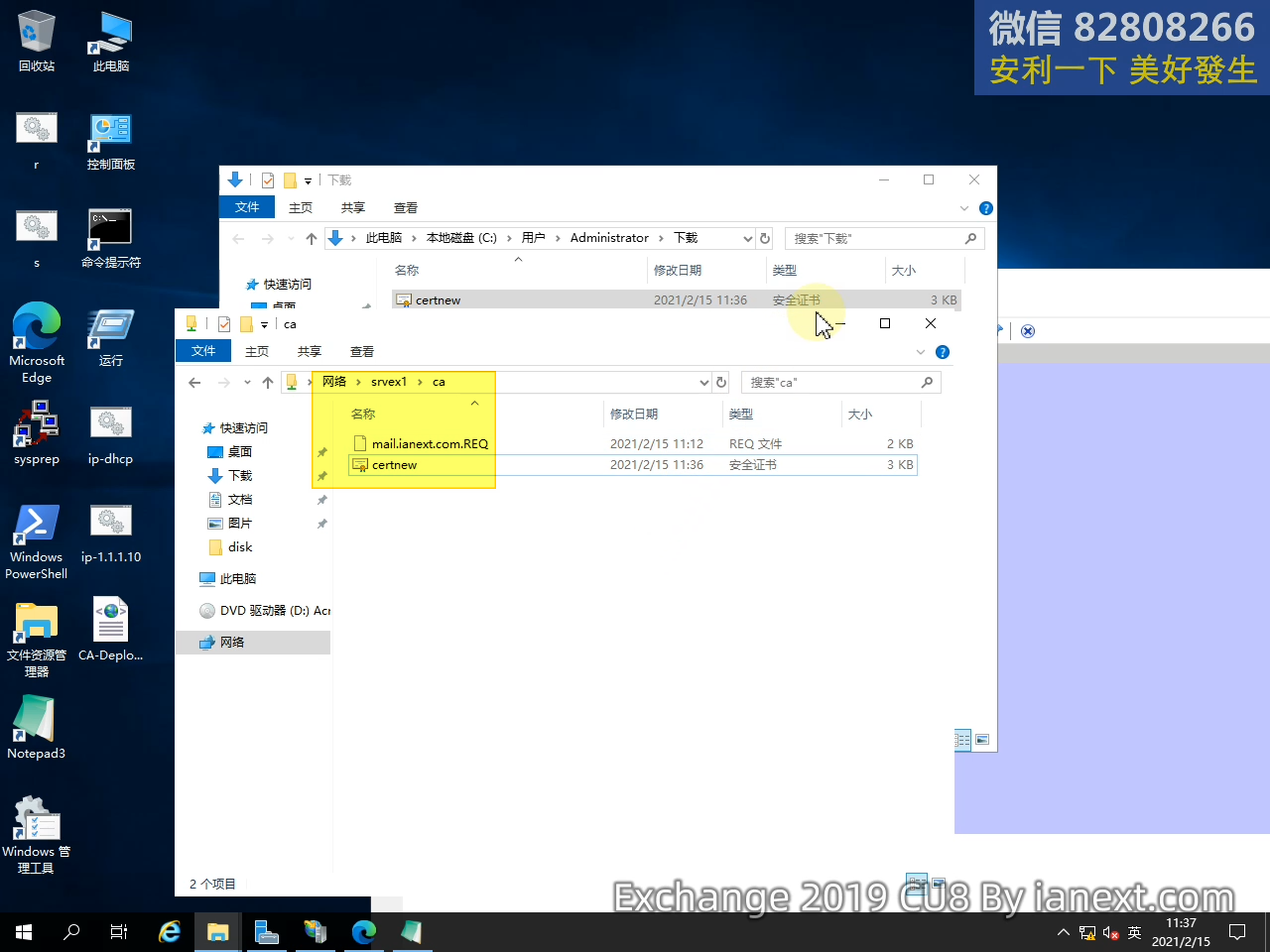Open address history dropdown in Downloads window

pos(747,239)
